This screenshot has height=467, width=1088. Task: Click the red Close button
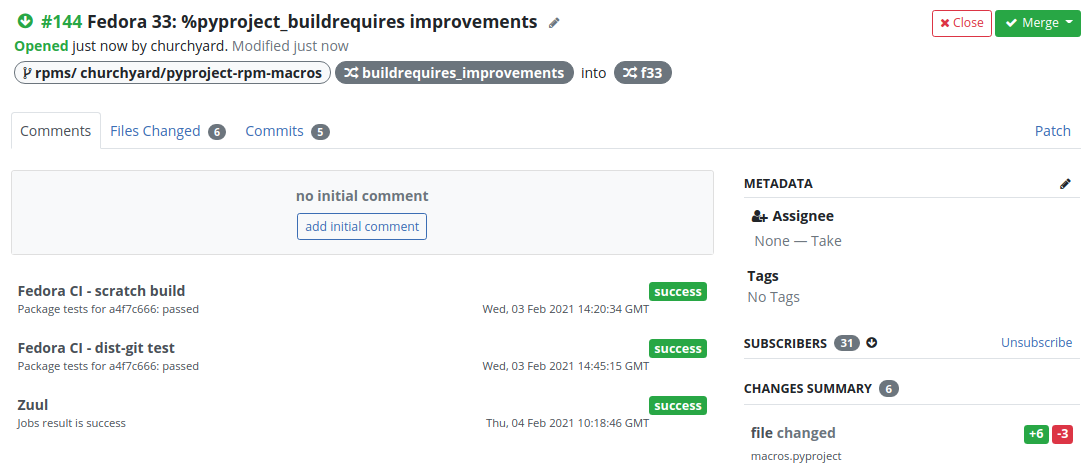(962, 23)
